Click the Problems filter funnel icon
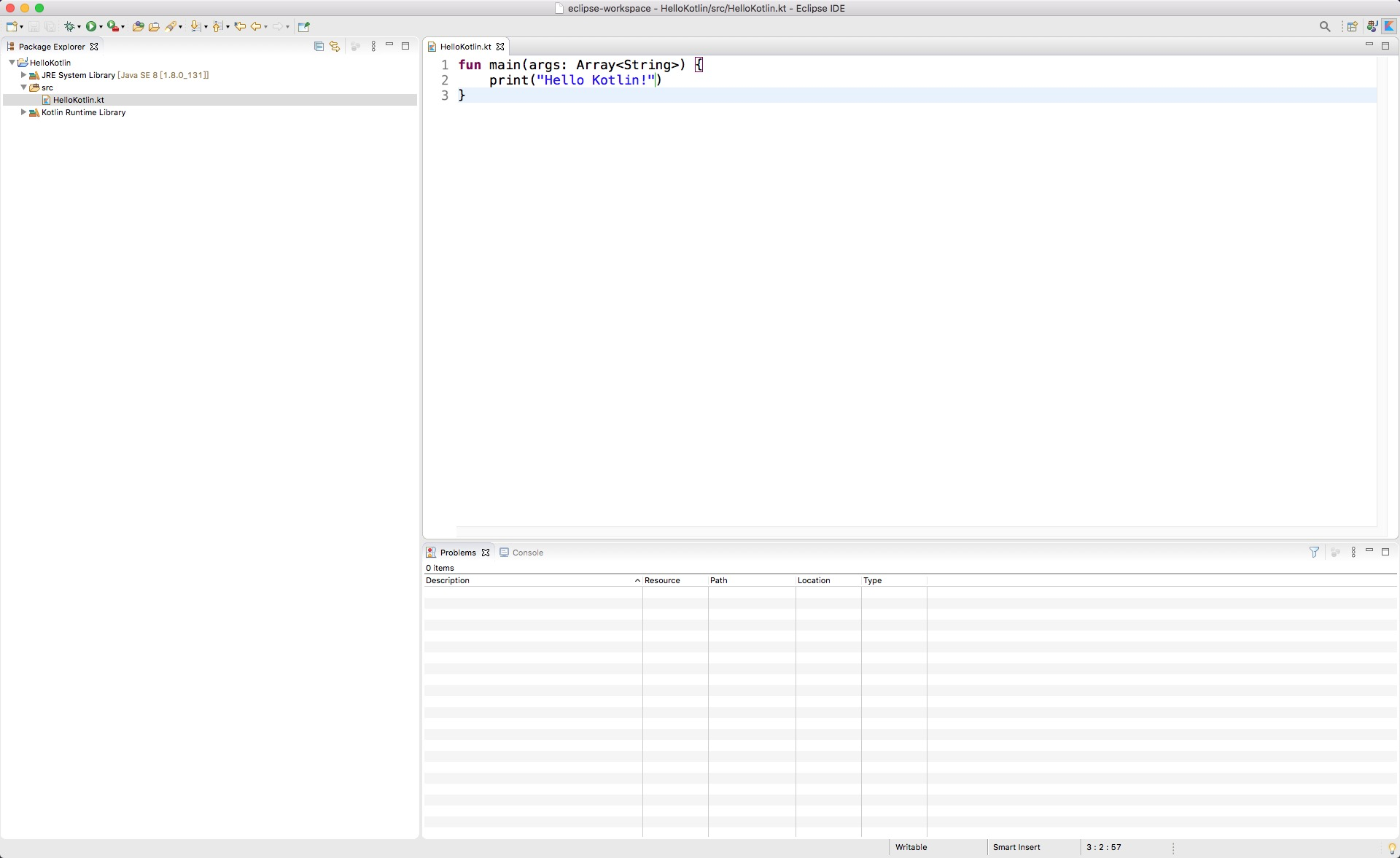 tap(1314, 553)
